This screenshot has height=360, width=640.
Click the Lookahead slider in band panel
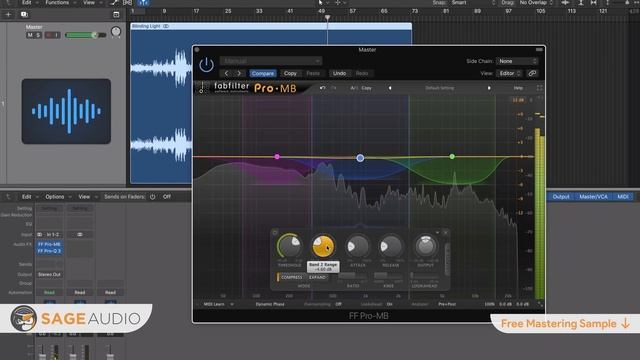pos(424,276)
